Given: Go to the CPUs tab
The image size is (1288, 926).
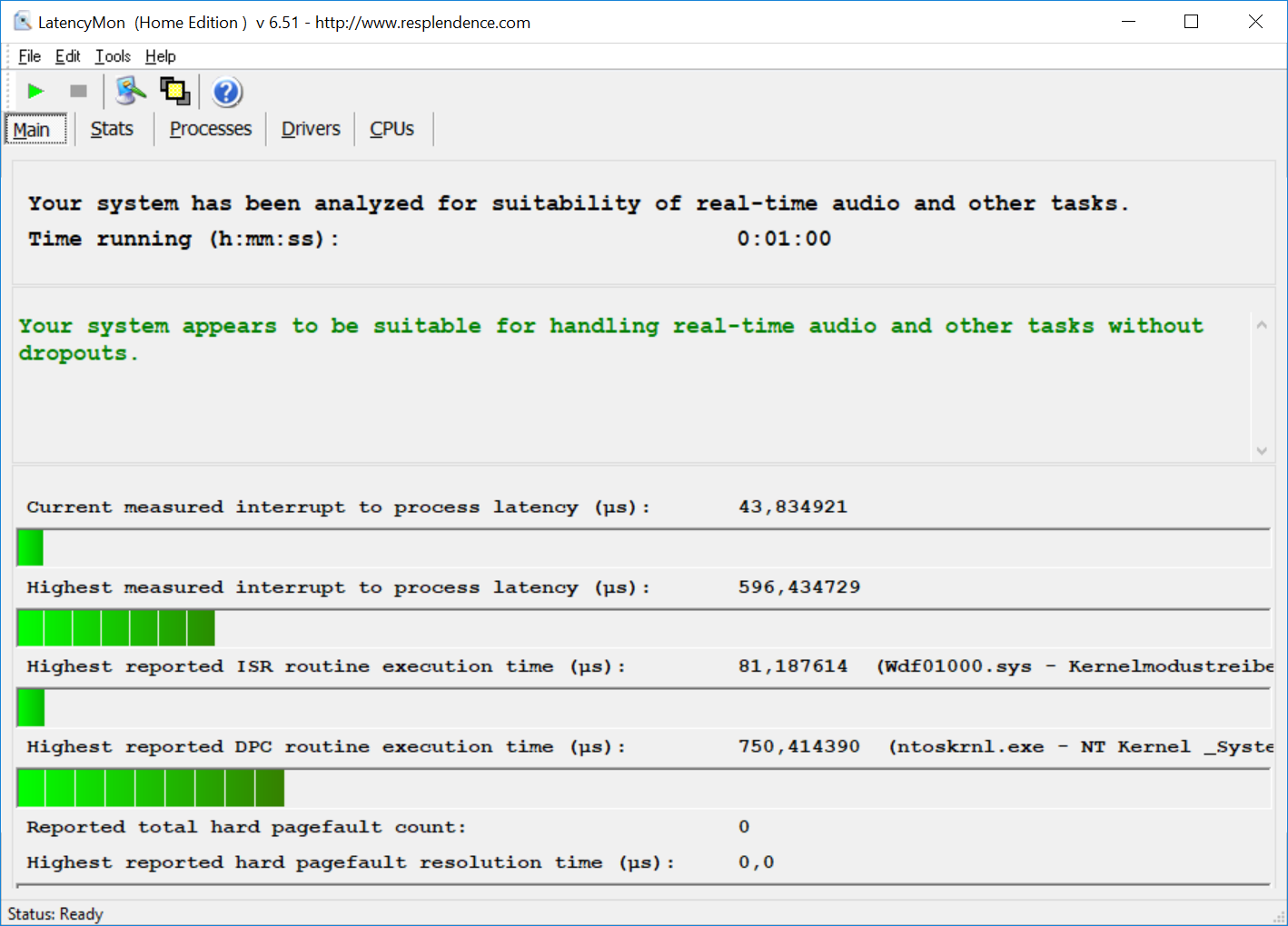Looking at the screenshot, I should pyautogui.click(x=391, y=129).
